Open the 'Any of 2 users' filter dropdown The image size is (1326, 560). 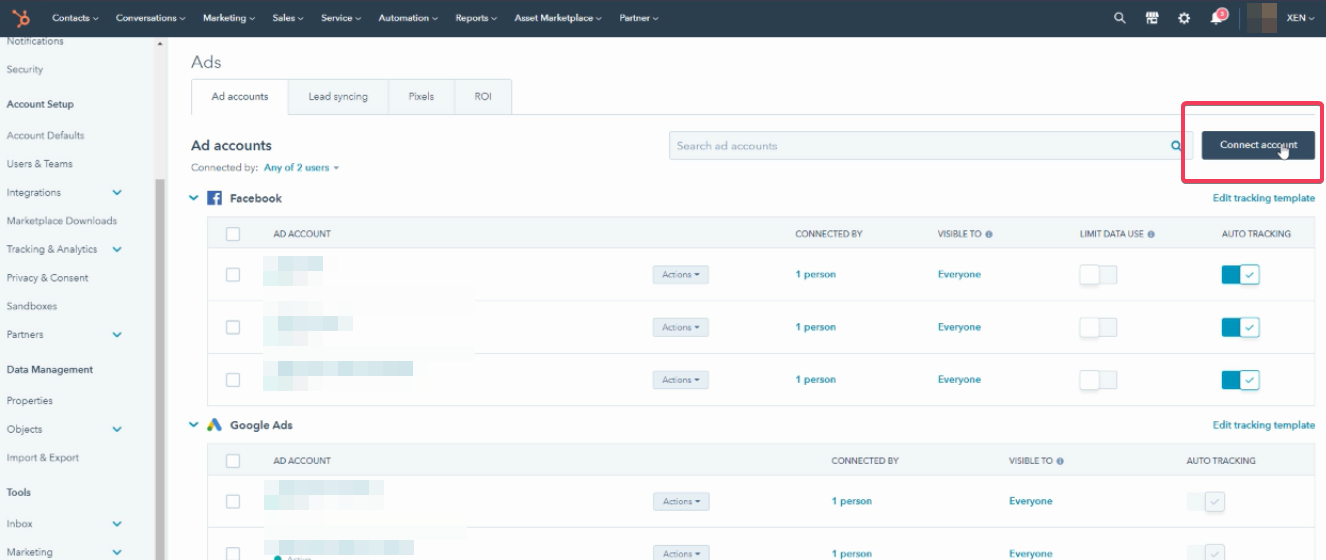(301, 168)
